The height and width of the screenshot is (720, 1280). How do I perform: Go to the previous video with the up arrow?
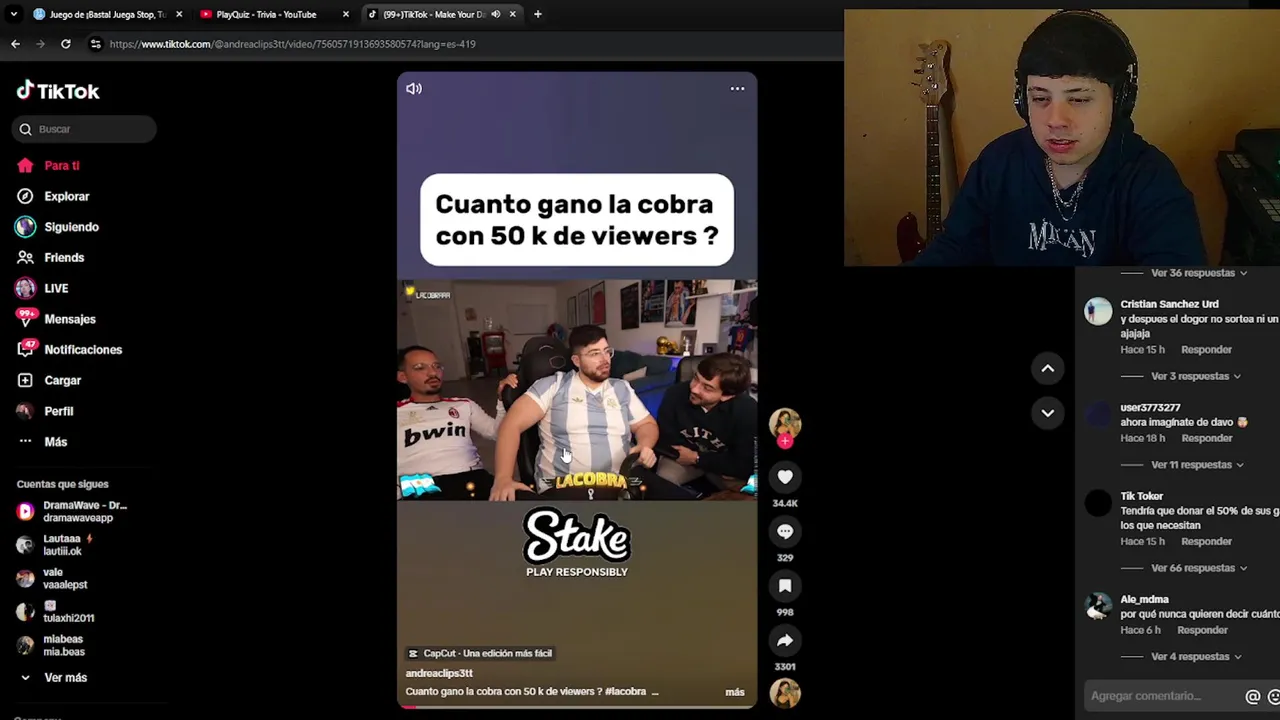pyautogui.click(x=1048, y=369)
